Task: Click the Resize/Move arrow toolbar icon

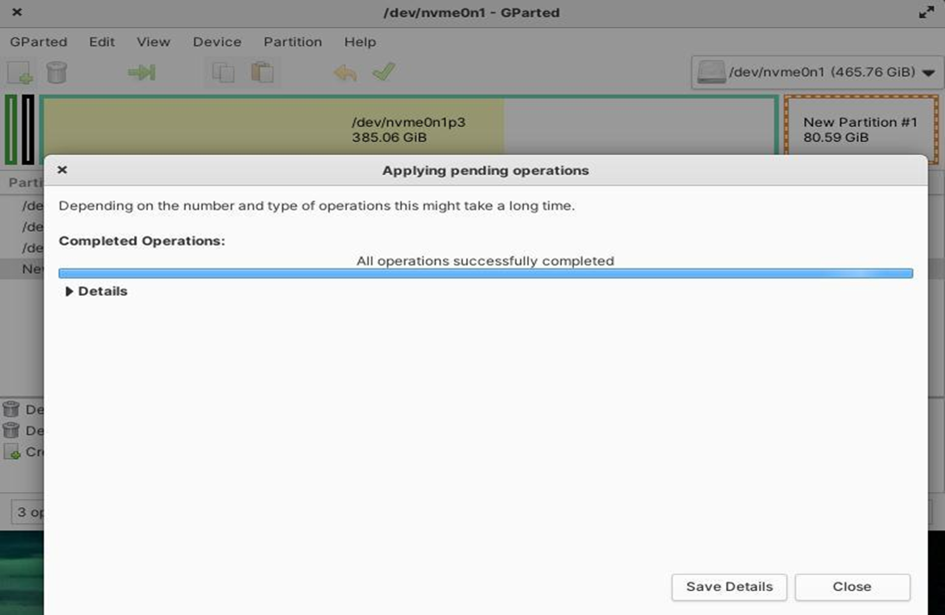Action: 141,72
